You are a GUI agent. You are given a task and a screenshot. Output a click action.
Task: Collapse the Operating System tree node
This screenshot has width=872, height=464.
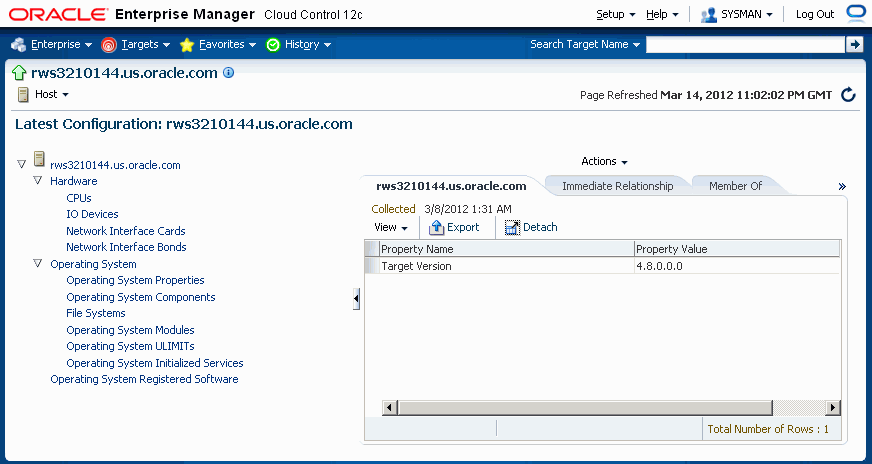click(38, 263)
